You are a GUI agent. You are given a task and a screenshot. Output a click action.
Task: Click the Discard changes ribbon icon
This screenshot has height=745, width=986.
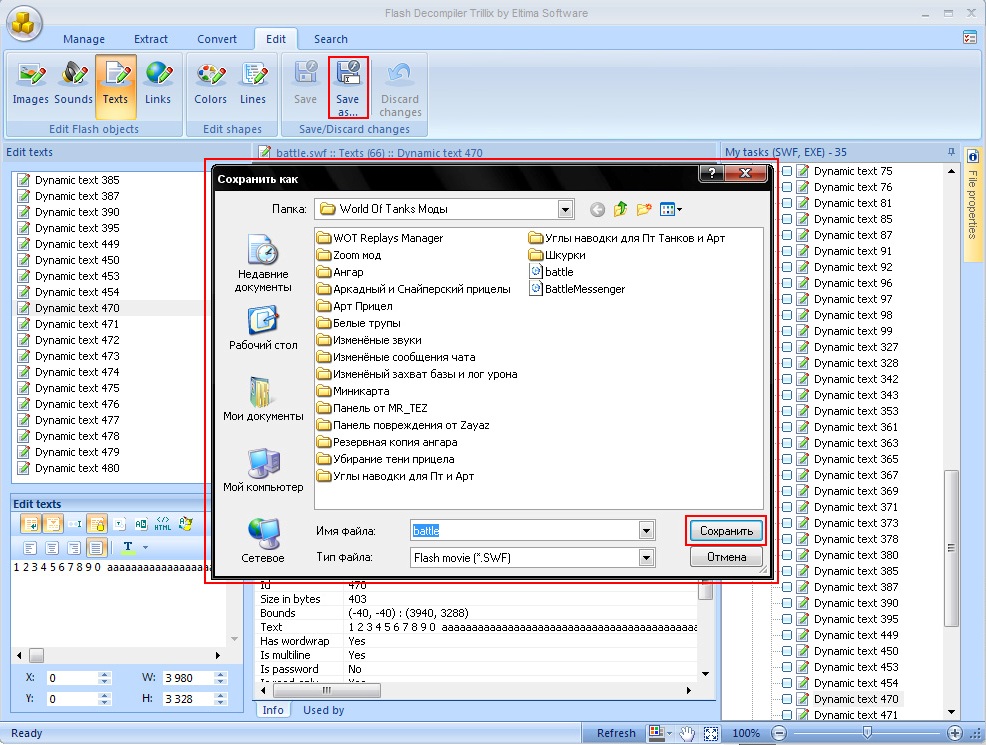400,88
